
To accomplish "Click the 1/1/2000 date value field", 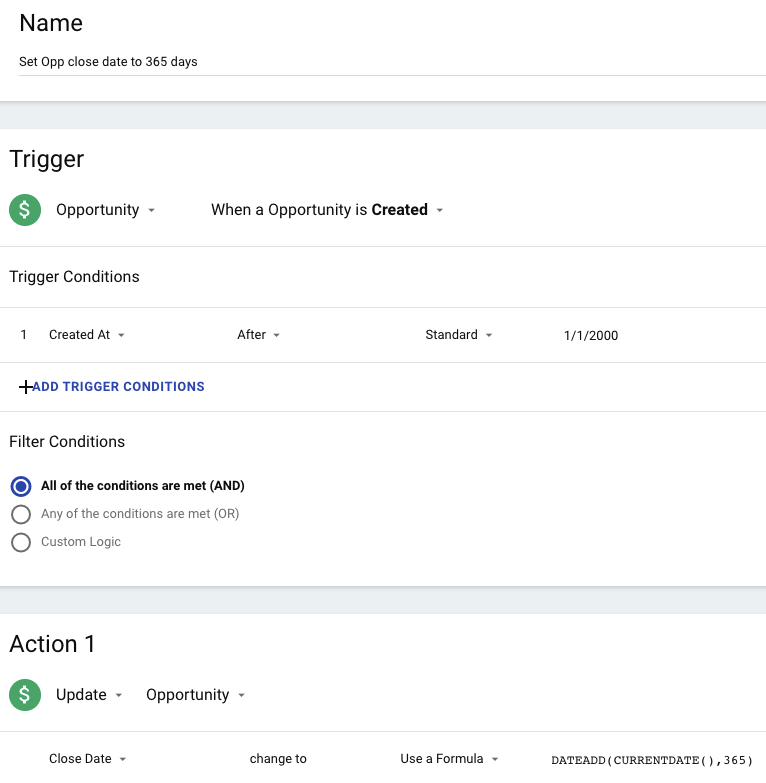I will coord(591,336).
